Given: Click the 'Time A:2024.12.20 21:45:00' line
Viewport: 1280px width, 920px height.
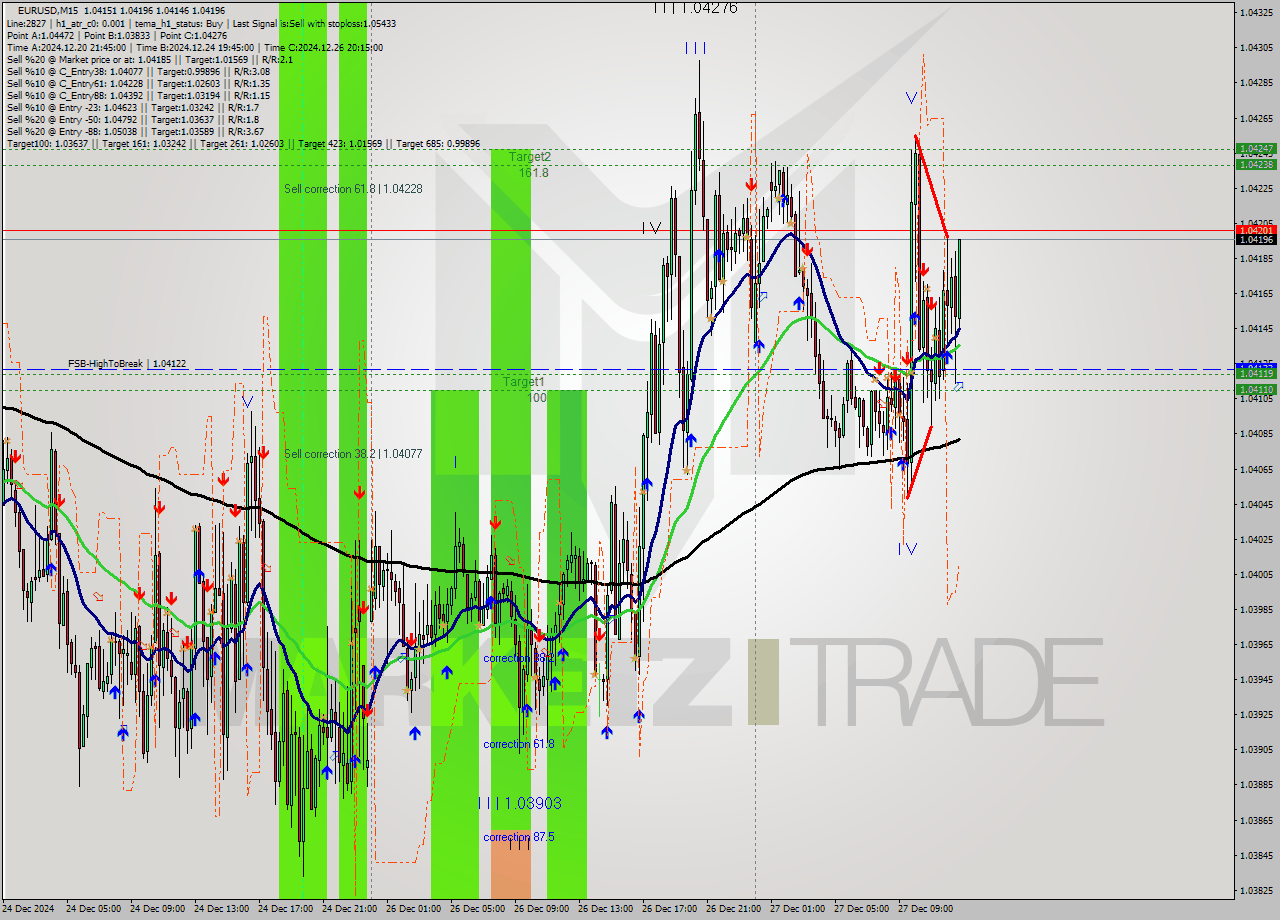Looking at the screenshot, I should (194, 47).
